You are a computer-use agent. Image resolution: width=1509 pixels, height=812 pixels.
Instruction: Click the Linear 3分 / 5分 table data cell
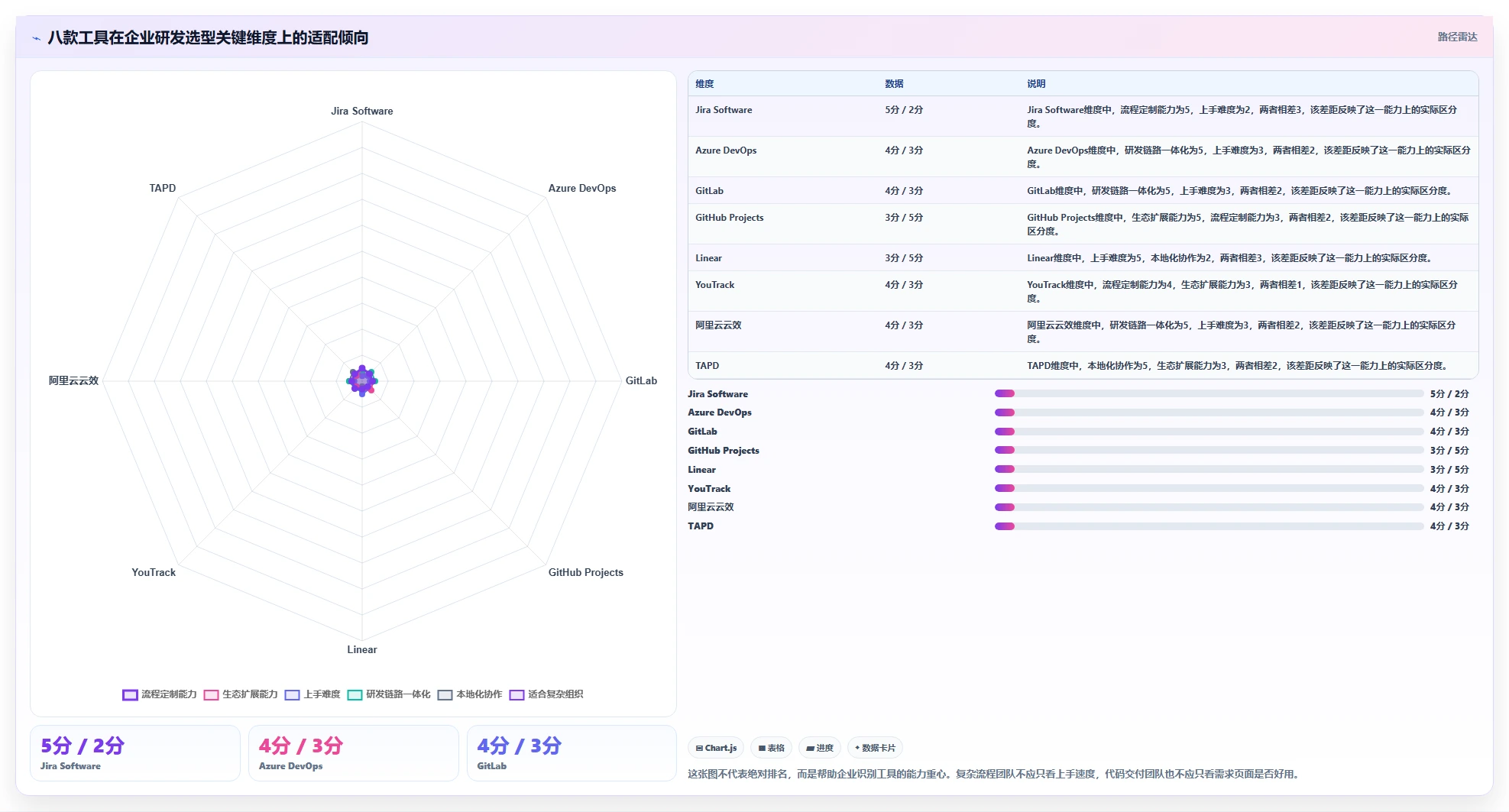(x=904, y=258)
